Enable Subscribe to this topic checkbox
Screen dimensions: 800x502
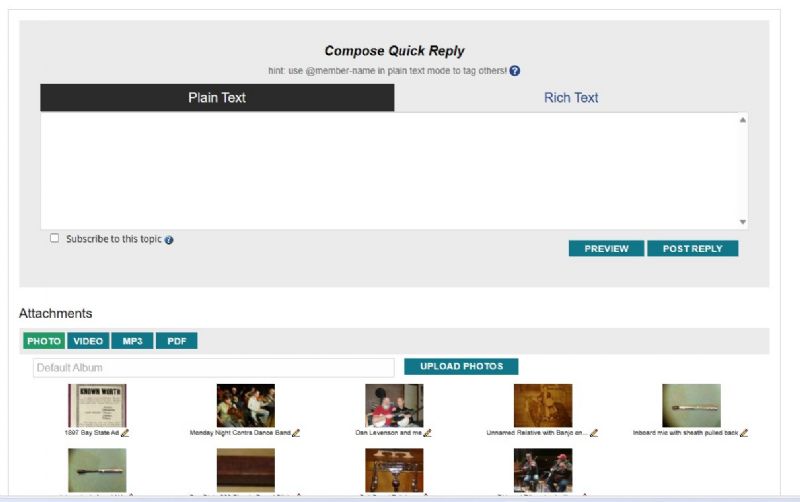pyautogui.click(x=55, y=238)
